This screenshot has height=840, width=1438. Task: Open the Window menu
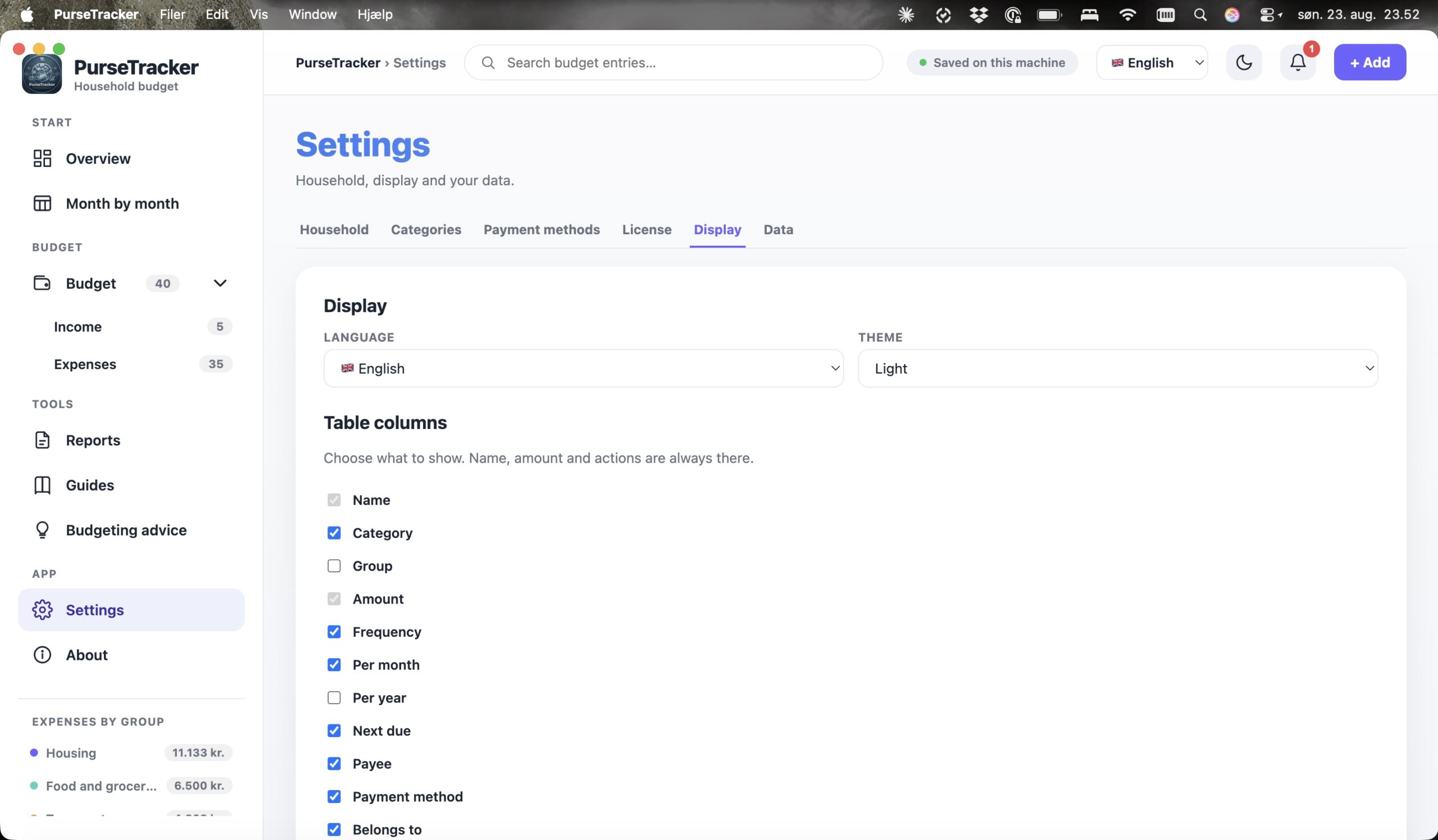coord(312,14)
